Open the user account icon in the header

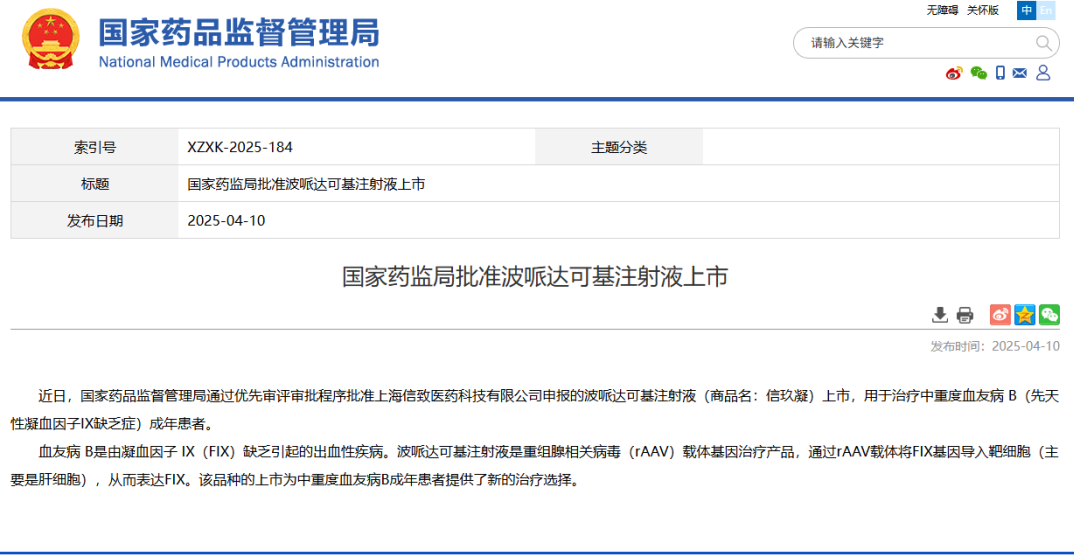click(x=1043, y=73)
